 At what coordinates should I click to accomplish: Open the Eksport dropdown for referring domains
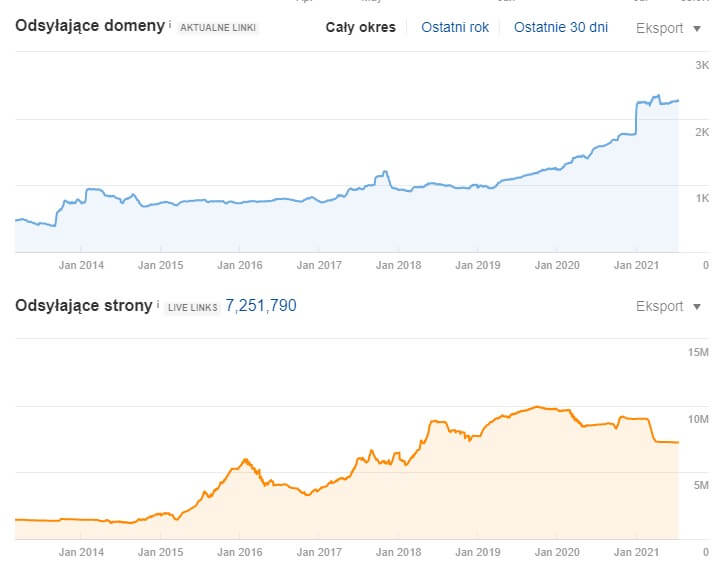coord(668,27)
